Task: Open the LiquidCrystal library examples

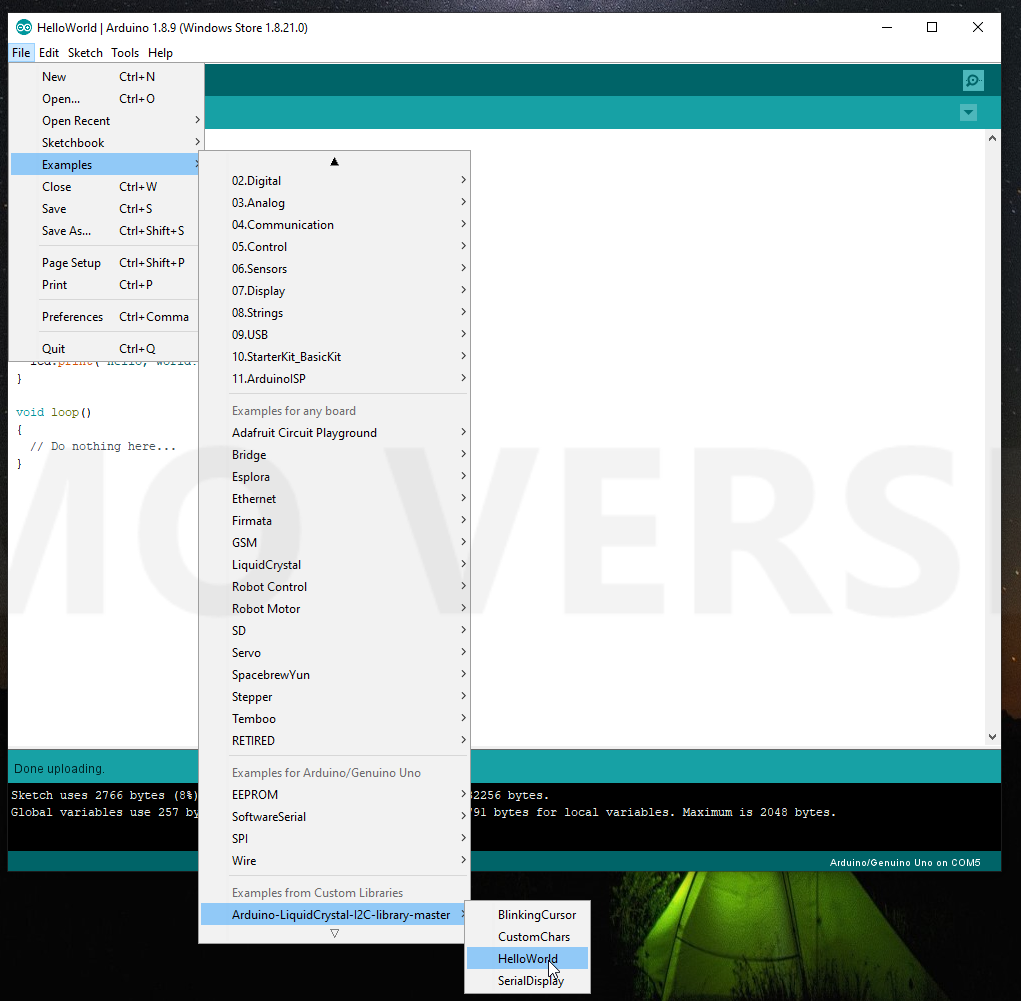Action: [x=335, y=565]
